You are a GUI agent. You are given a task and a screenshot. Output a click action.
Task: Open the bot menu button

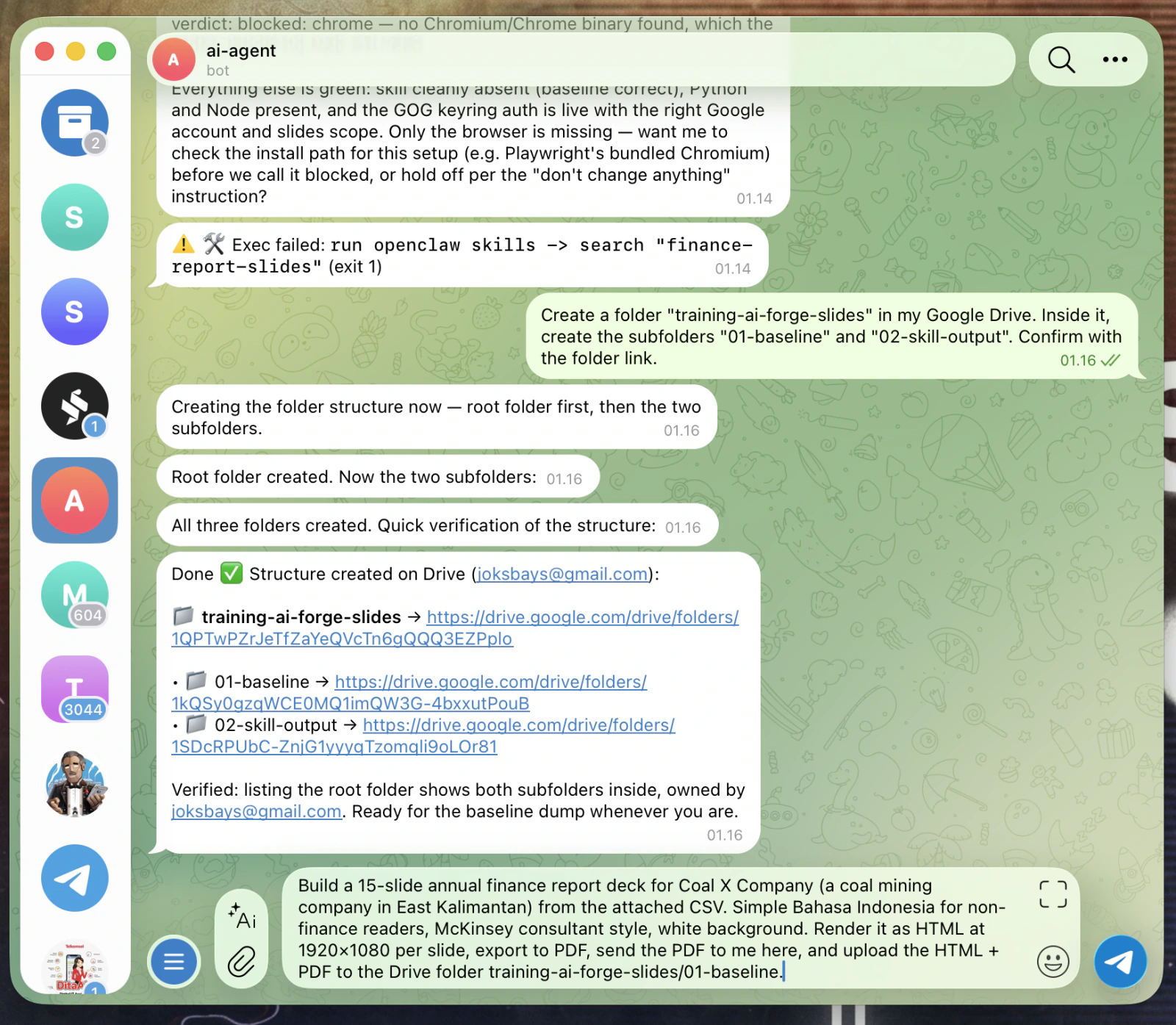pyautogui.click(x=174, y=961)
